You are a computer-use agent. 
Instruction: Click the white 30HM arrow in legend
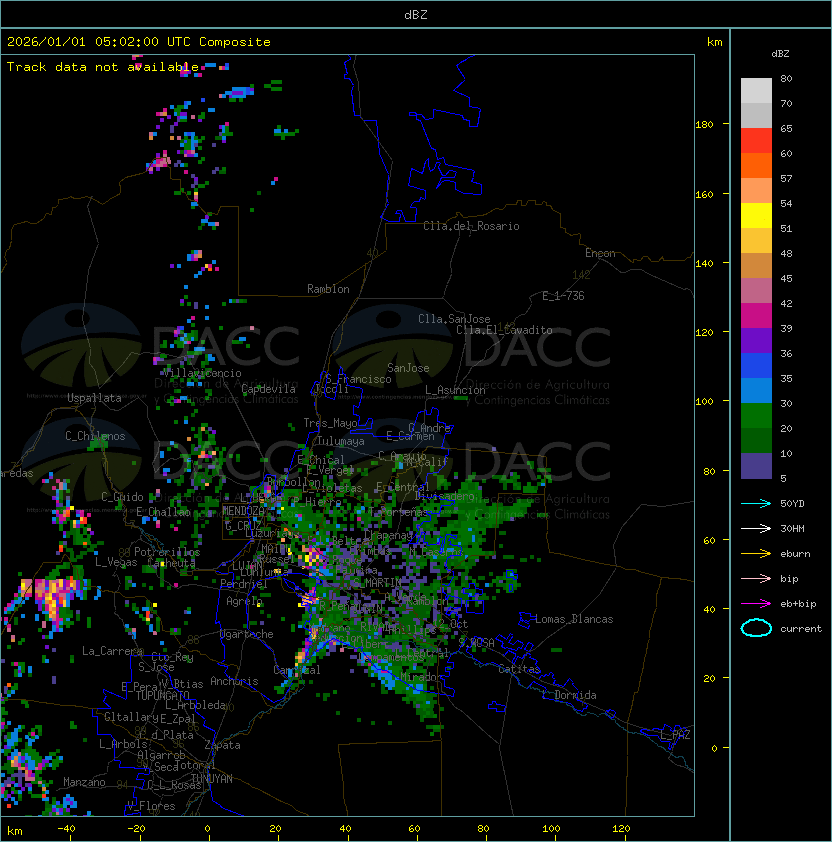[756, 528]
